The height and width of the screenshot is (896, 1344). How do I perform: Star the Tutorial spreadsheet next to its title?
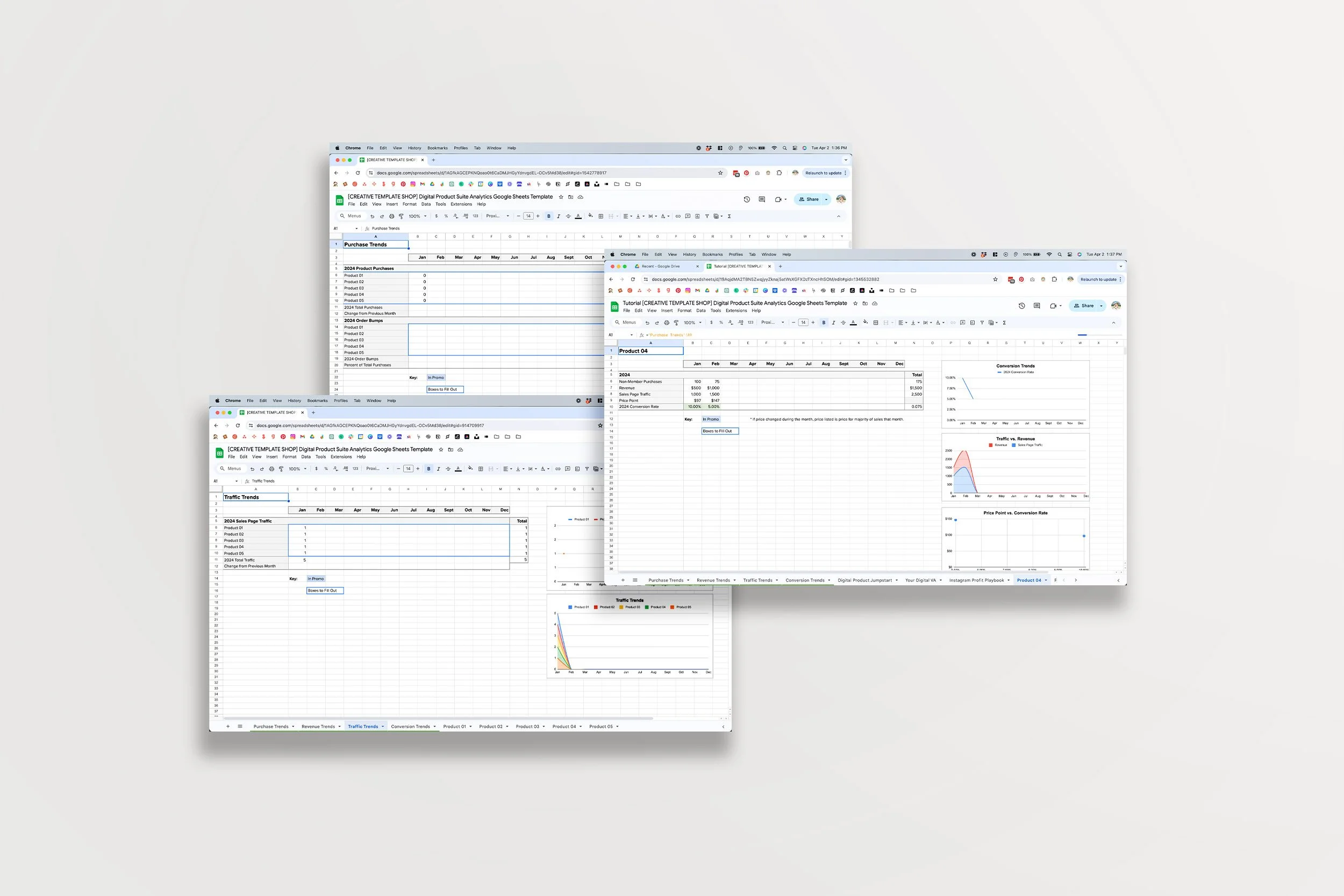point(855,304)
